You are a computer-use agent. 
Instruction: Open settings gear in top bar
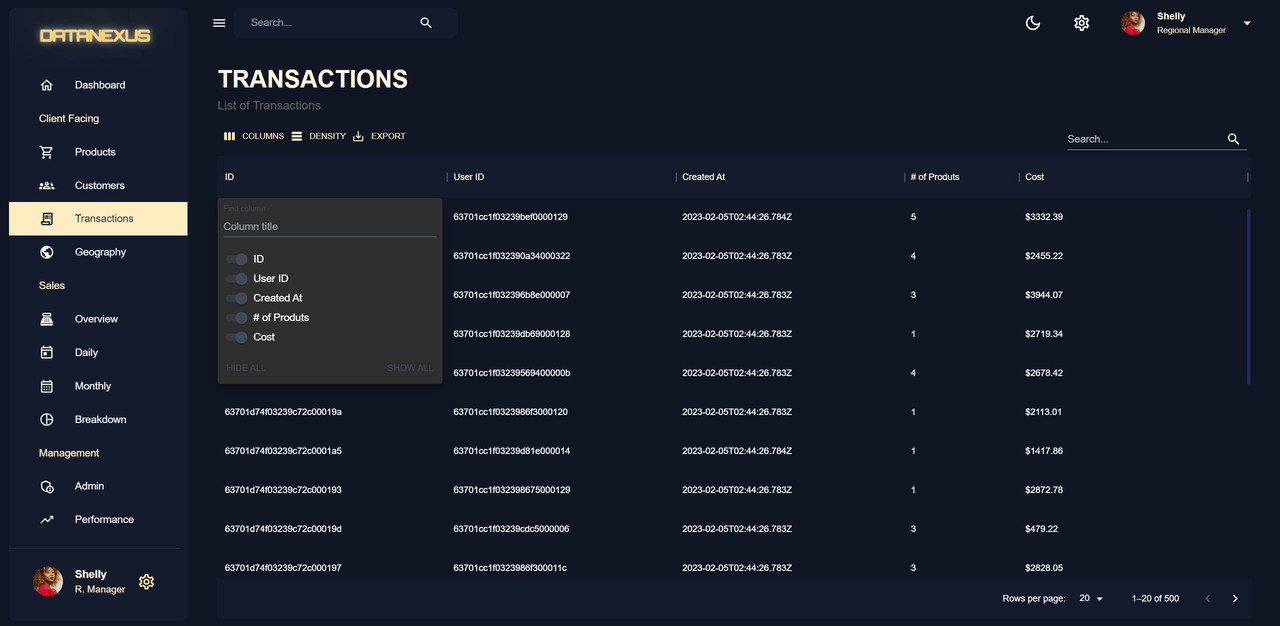(1081, 23)
